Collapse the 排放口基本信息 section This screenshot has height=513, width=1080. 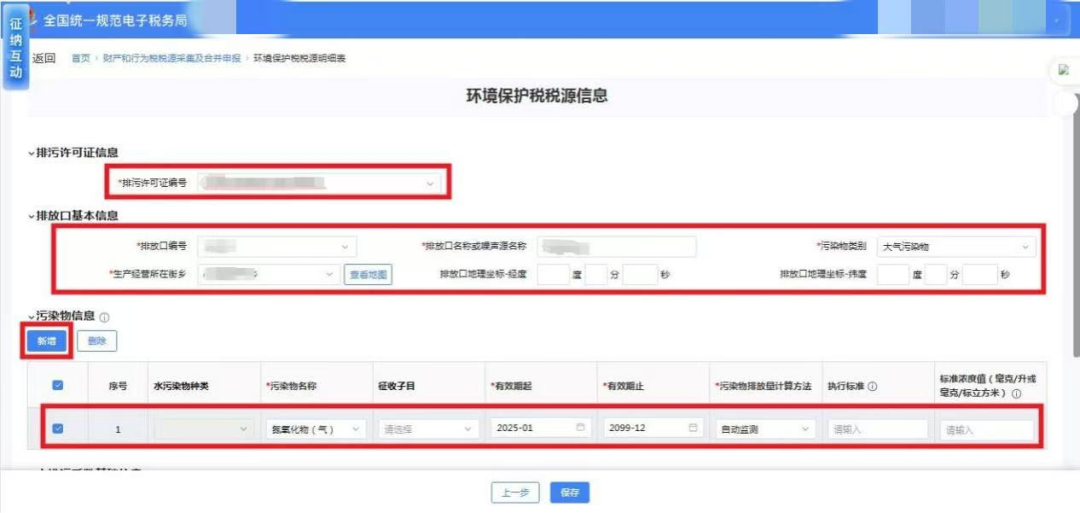point(32,216)
